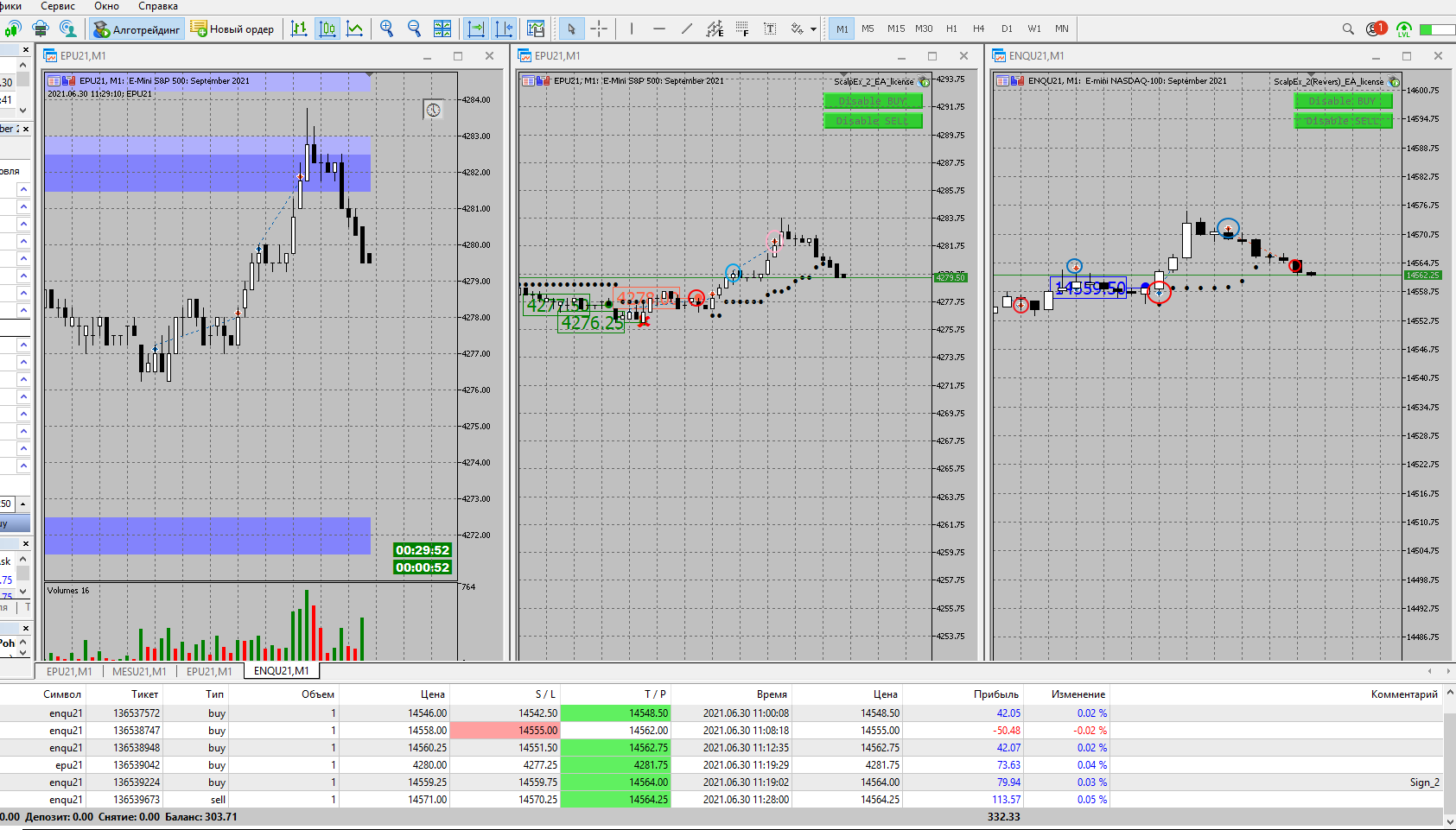Sort trade history by Время column
Image resolution: width=1456 pixels, height=830 pixels.
click(772, 694)
